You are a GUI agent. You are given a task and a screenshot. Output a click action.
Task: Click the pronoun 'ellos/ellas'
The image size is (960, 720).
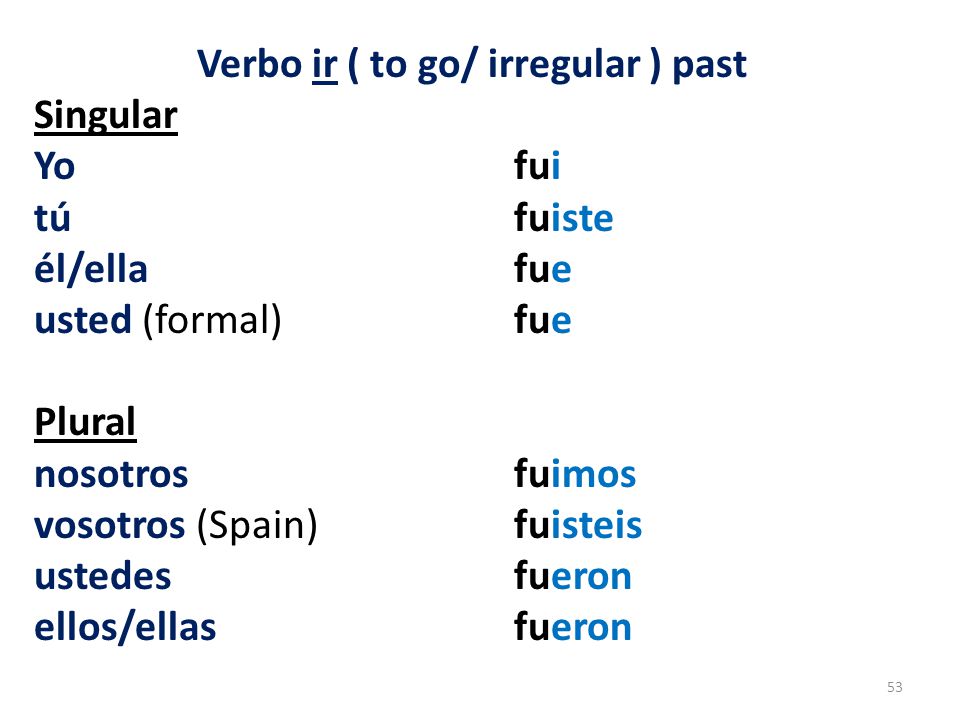[125, 628]
